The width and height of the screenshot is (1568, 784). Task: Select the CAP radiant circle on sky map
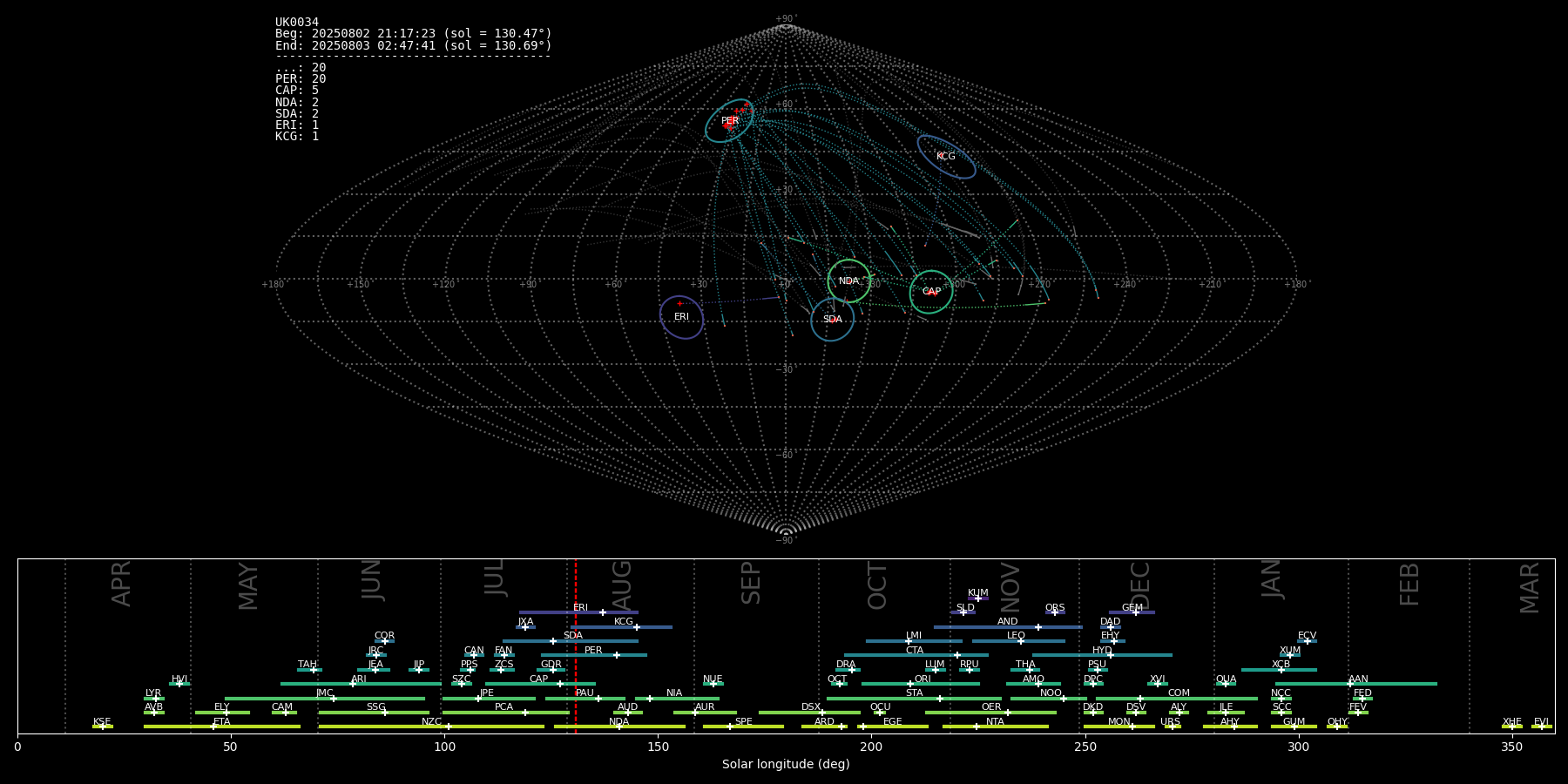(931, 292)
